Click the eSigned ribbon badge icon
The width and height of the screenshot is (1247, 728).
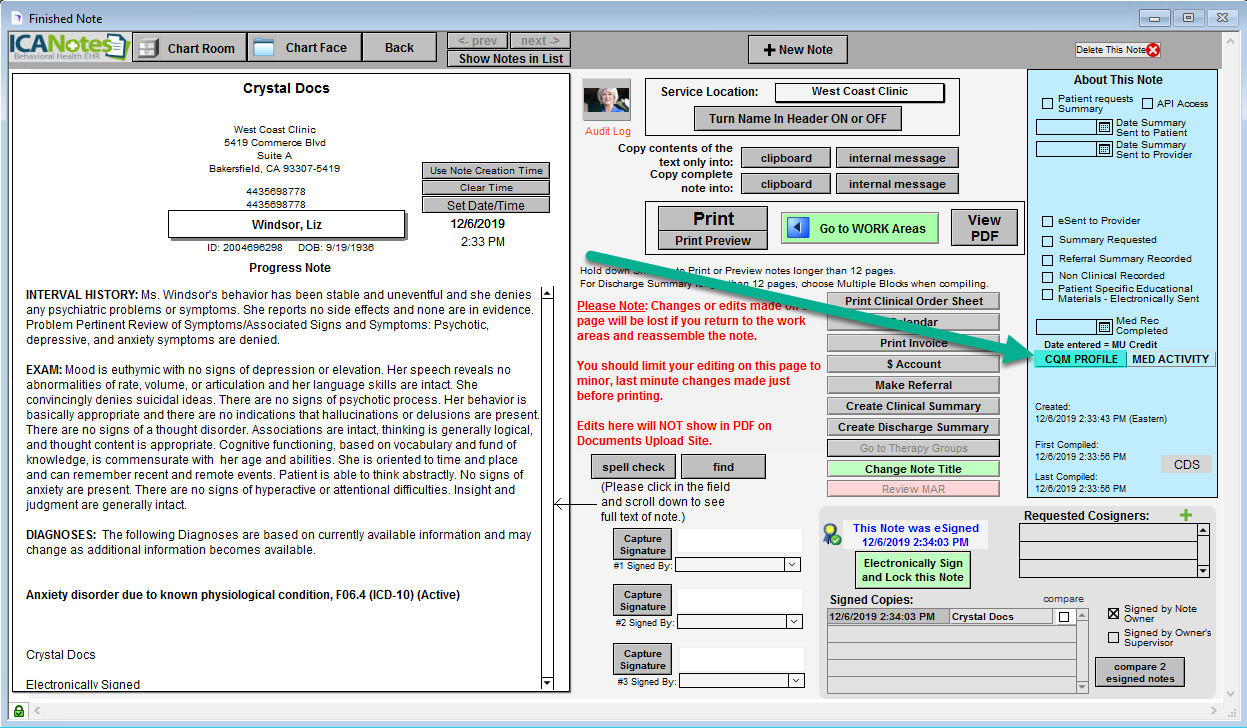coord(830,535)
